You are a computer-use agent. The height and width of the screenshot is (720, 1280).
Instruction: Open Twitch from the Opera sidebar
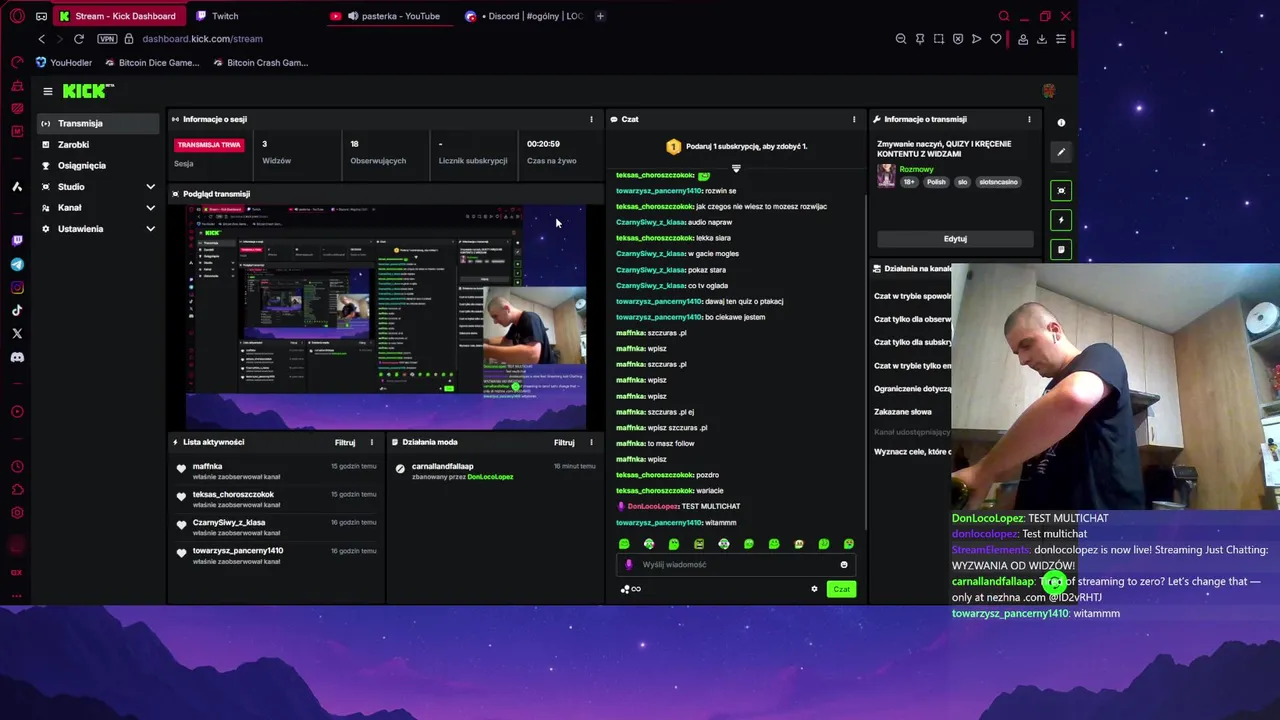[17, 241]
